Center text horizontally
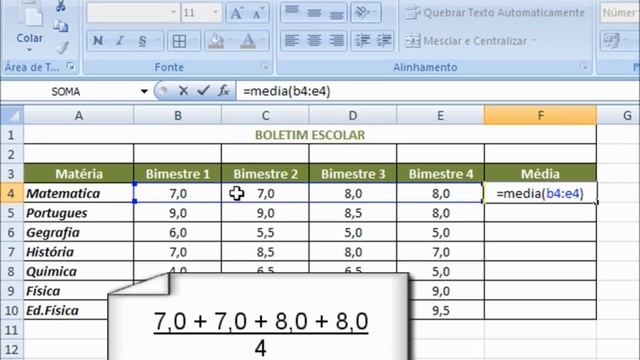The width and height of the screenshot is (640, 360). tap(314, 40)
